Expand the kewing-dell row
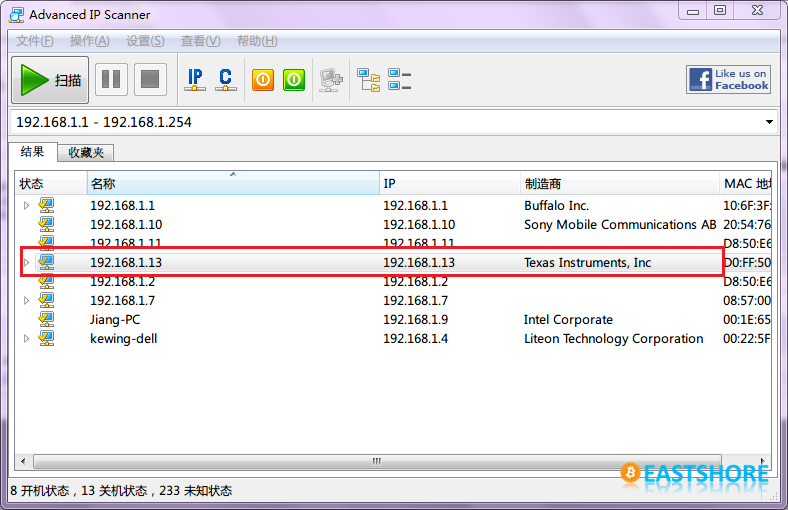Viewport: 788px width, 510px height. click(x=27, y=339)
